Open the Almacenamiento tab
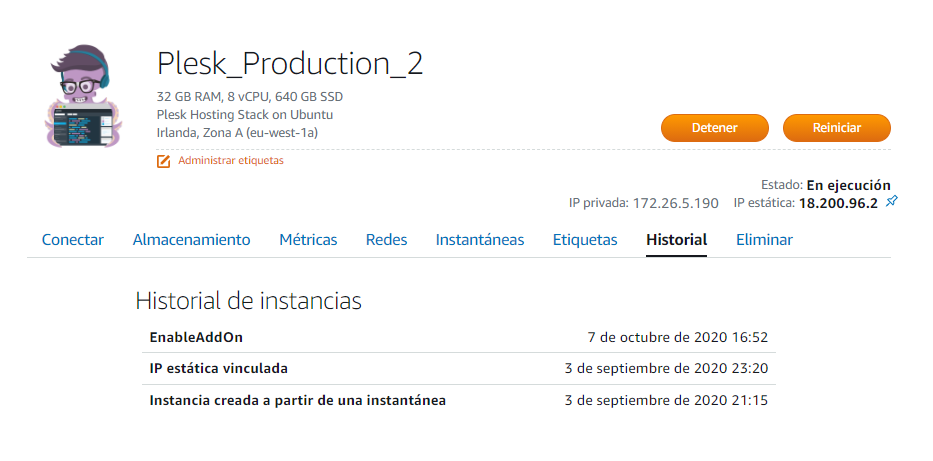This screenshot has width=933, height=461. point(191,240)
